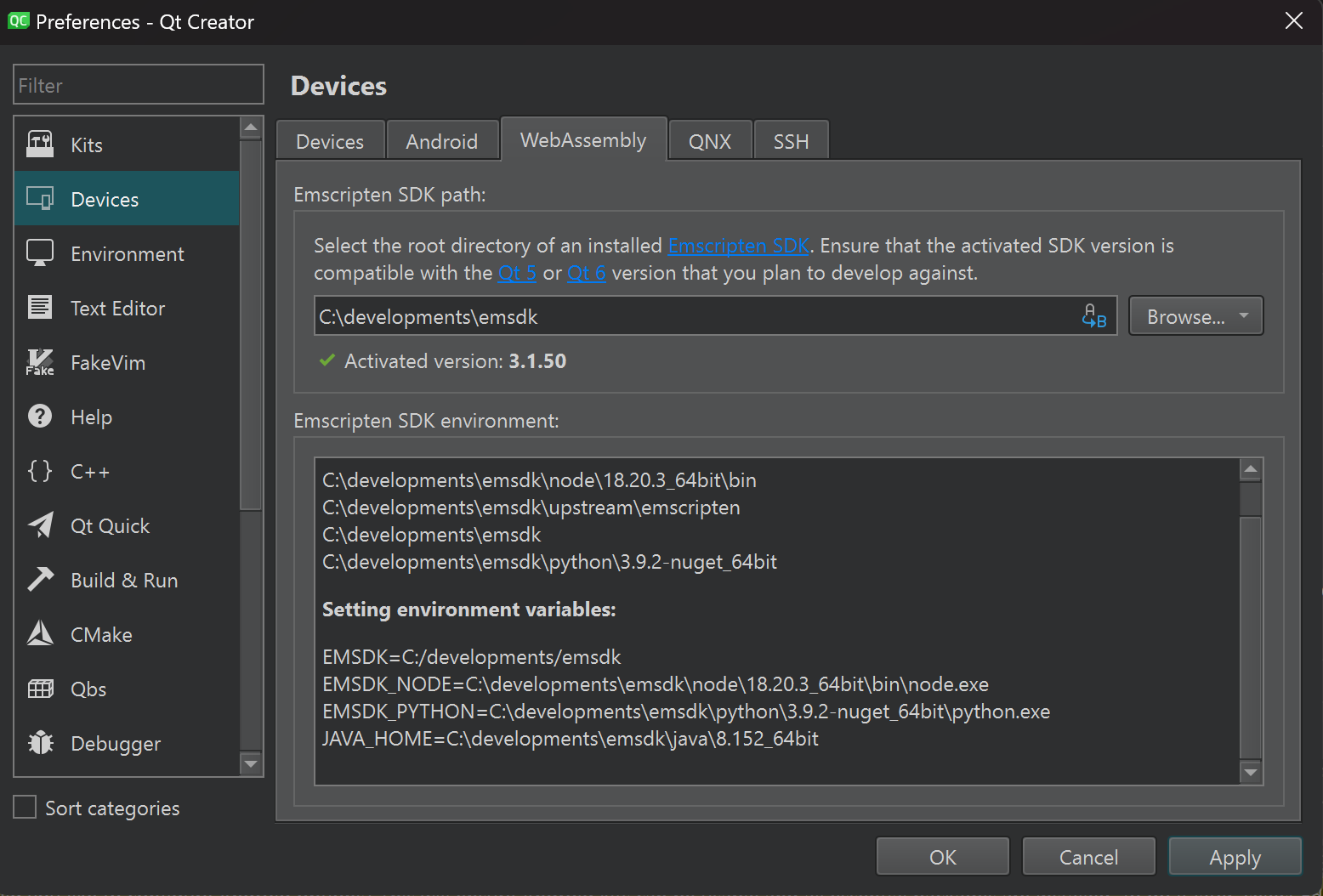Select the Build & Run category label

click(124, 581)
